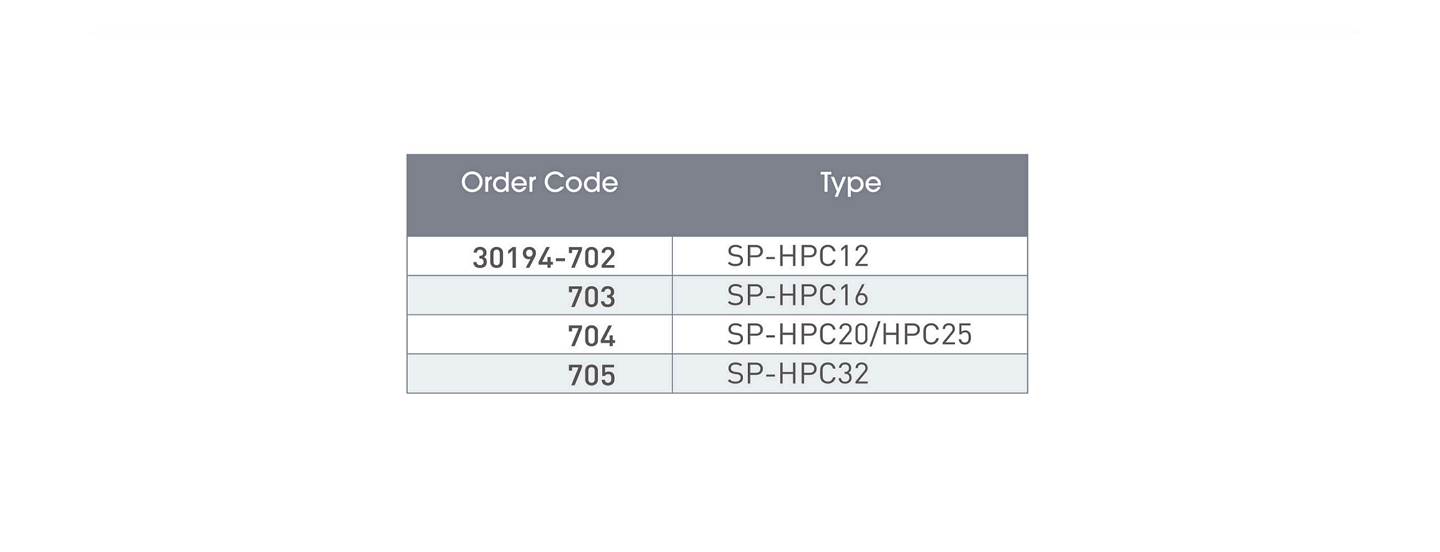
Task: Click the word Order in header
Action: [x=497, y=183]
